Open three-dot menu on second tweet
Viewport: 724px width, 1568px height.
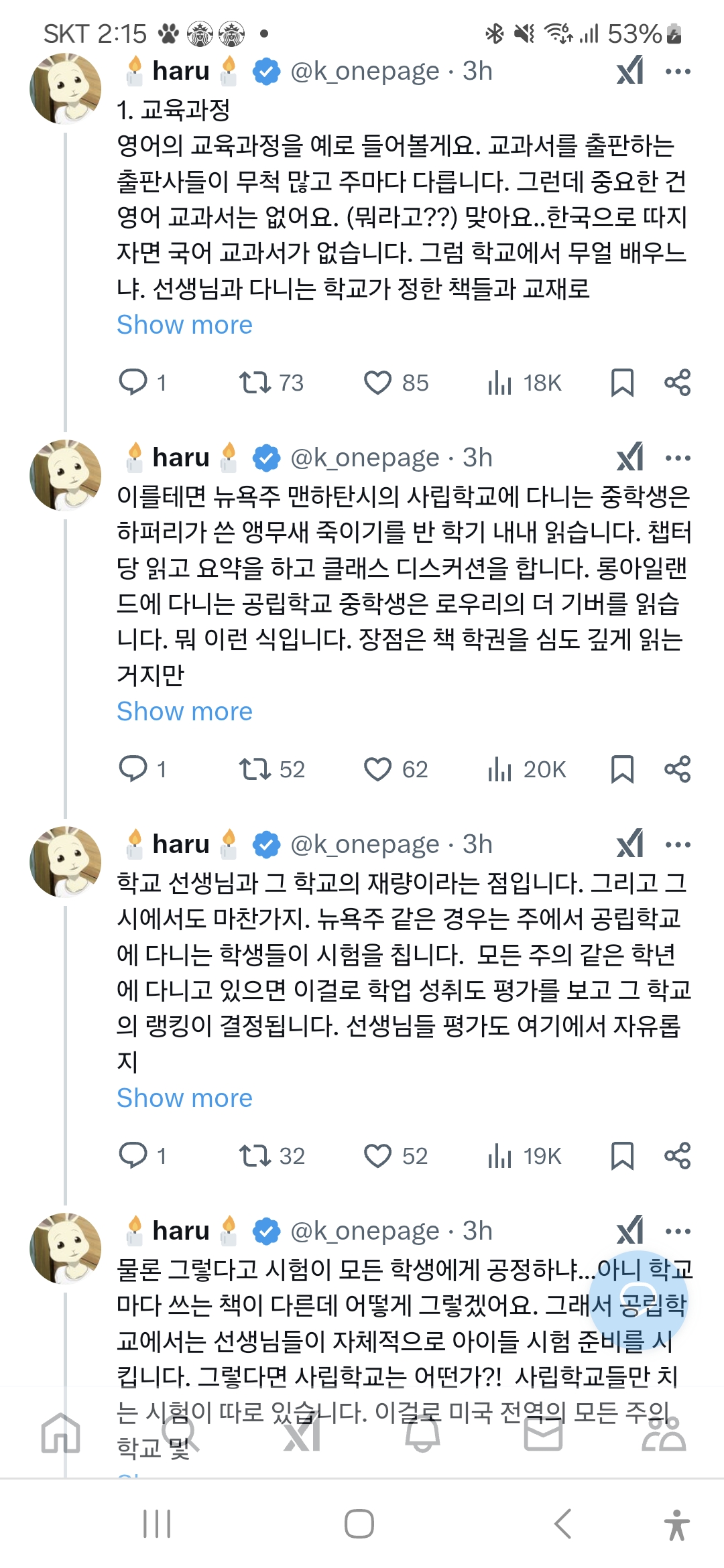click(x=678, y=458)
